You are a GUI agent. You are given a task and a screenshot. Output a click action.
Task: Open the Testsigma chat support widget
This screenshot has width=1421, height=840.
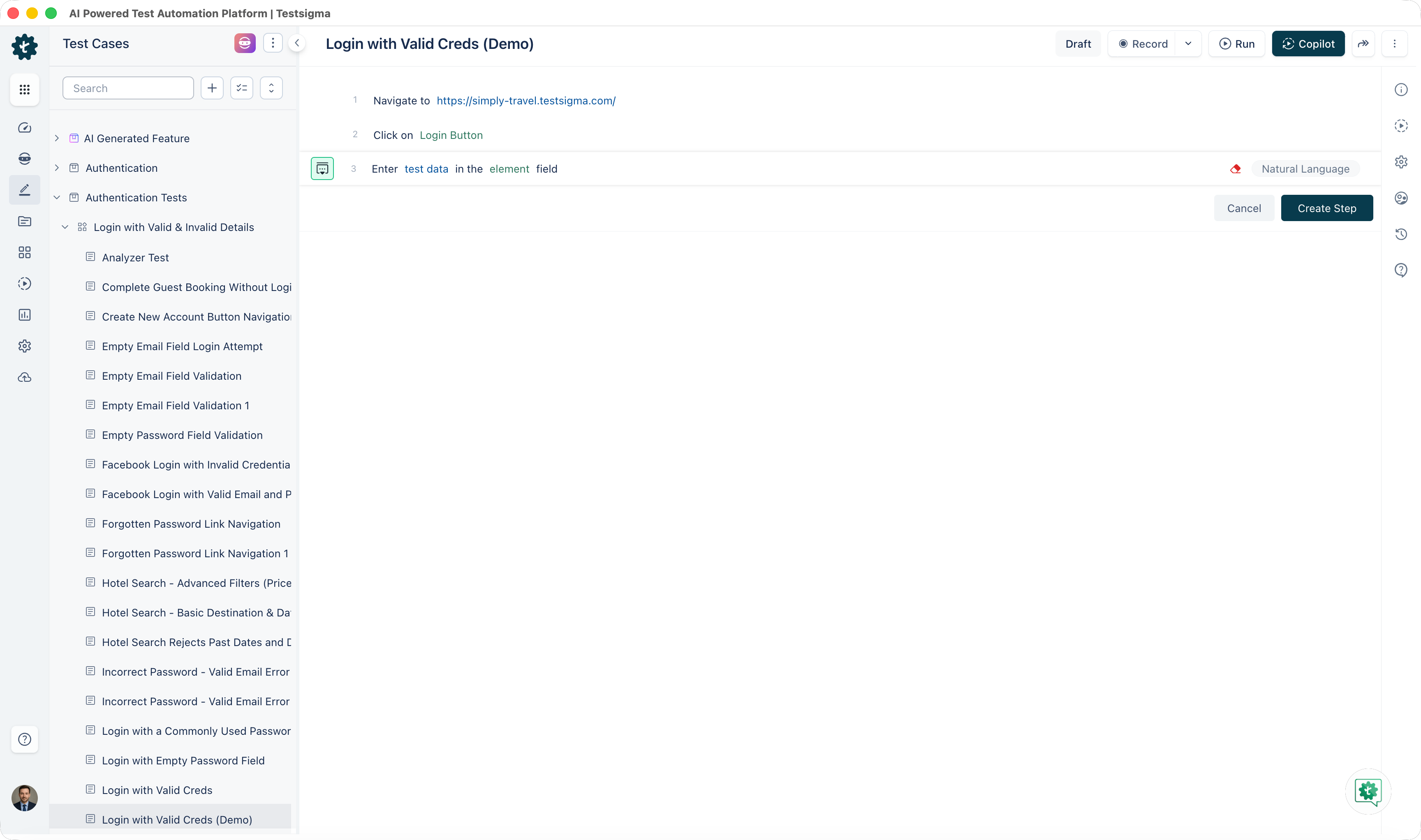pyautogui.click(x=1368, y=792)
